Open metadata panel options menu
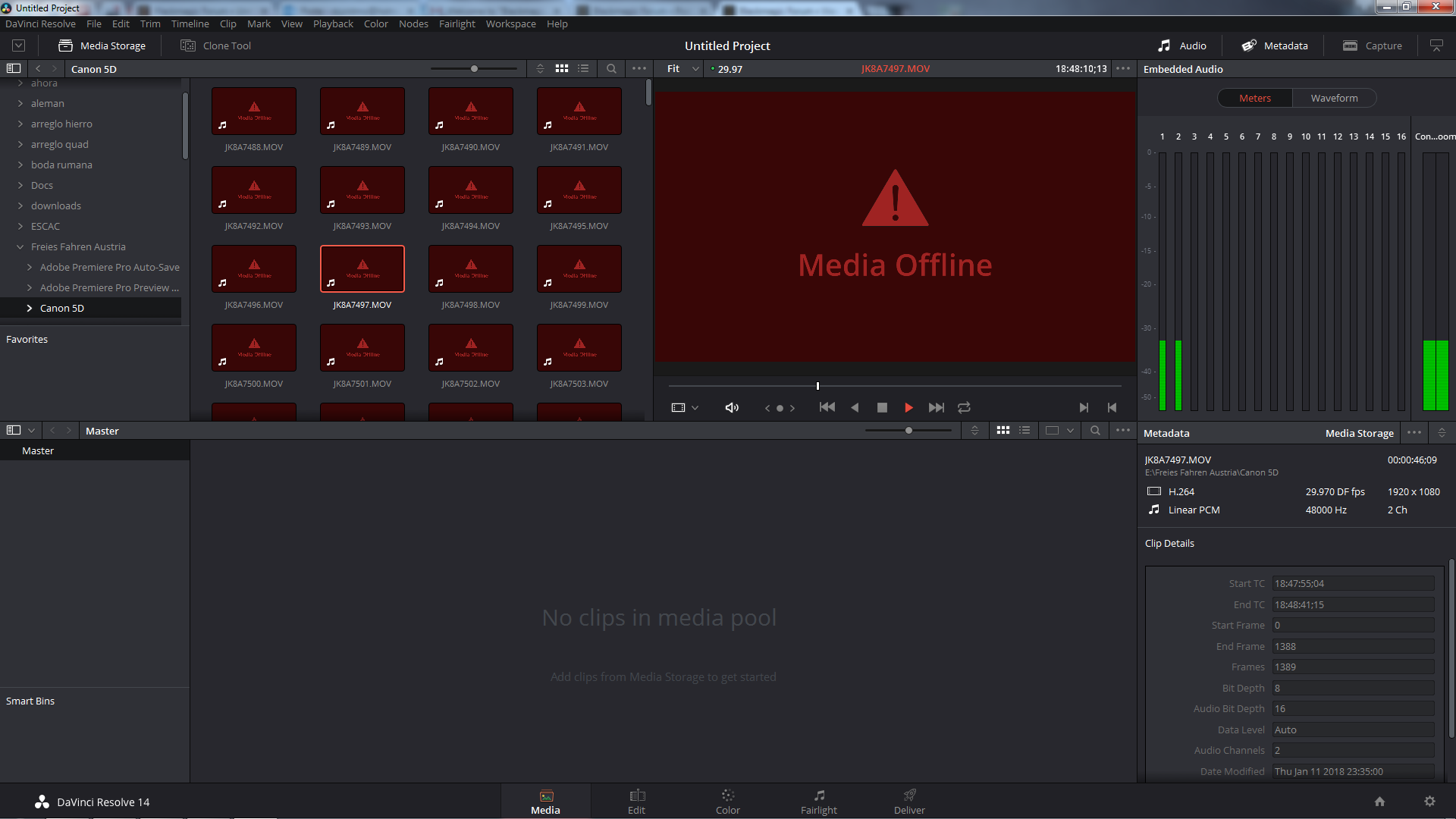1456x819 pixels. coord(1414,432)
